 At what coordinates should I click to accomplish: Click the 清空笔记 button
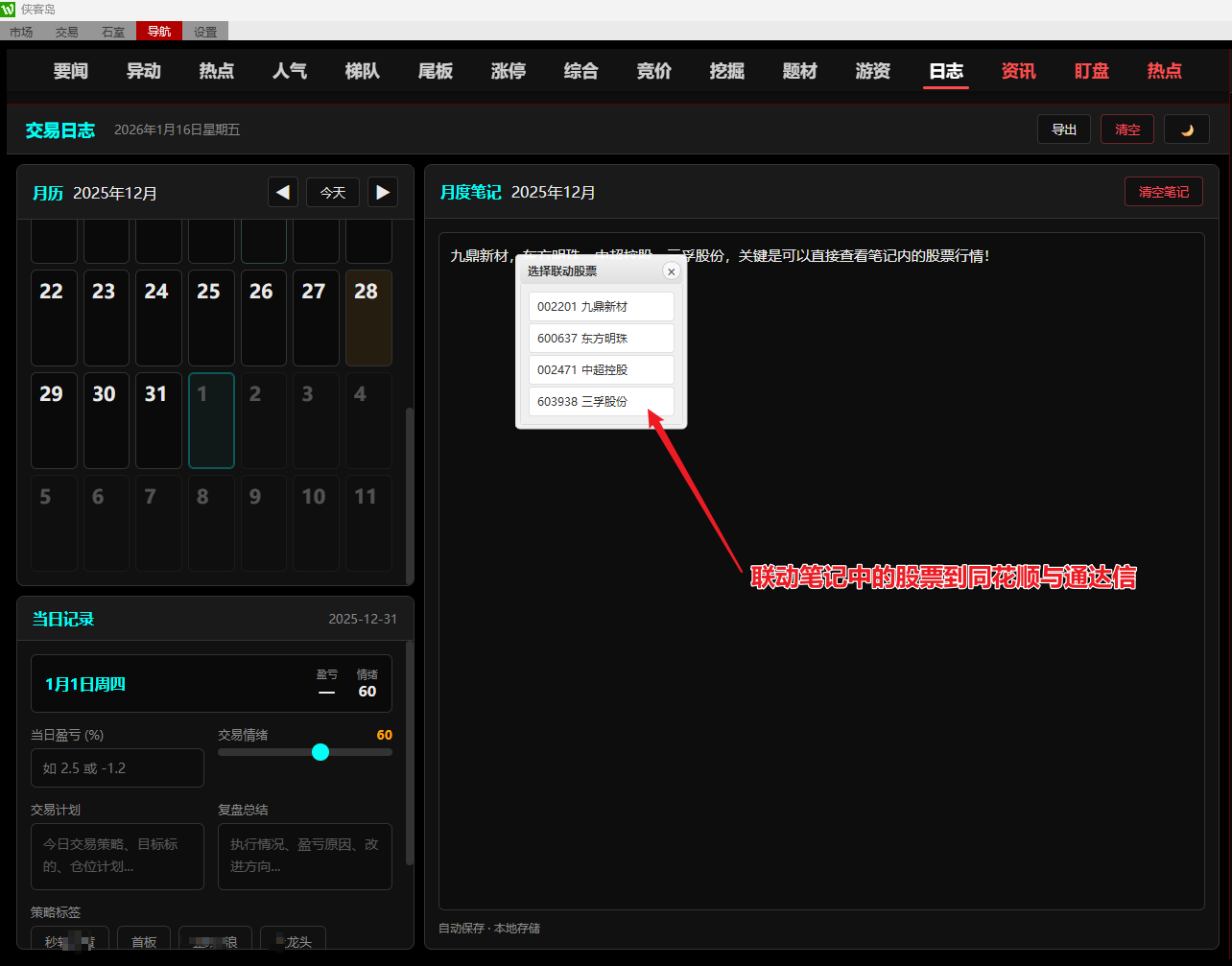[x=1164, y=192]
